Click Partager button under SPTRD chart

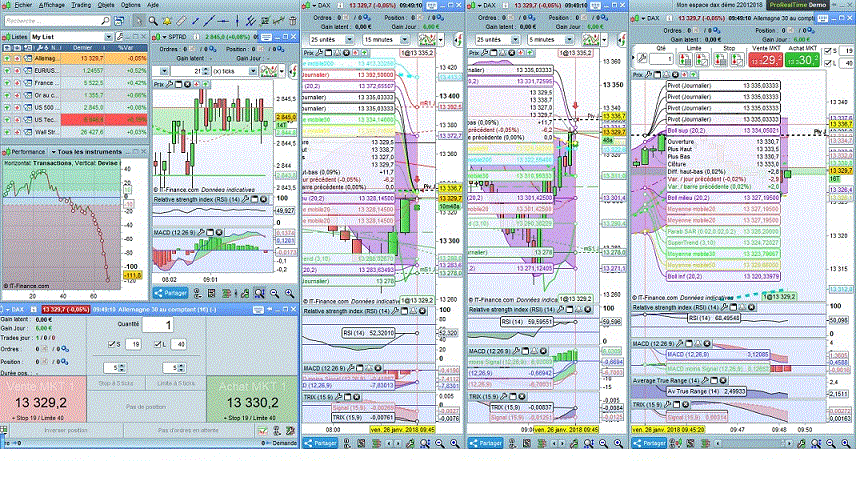pyautogui.click(x=170, y=293)
